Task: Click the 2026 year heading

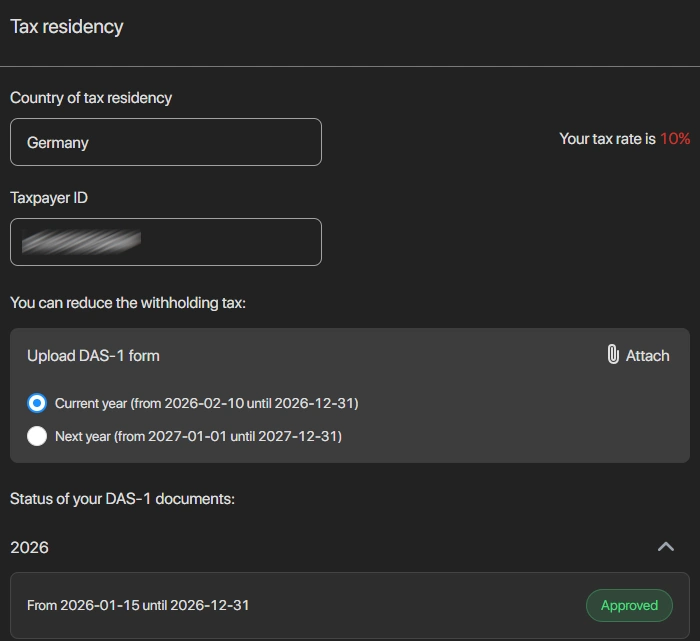Action: point(29,548)
